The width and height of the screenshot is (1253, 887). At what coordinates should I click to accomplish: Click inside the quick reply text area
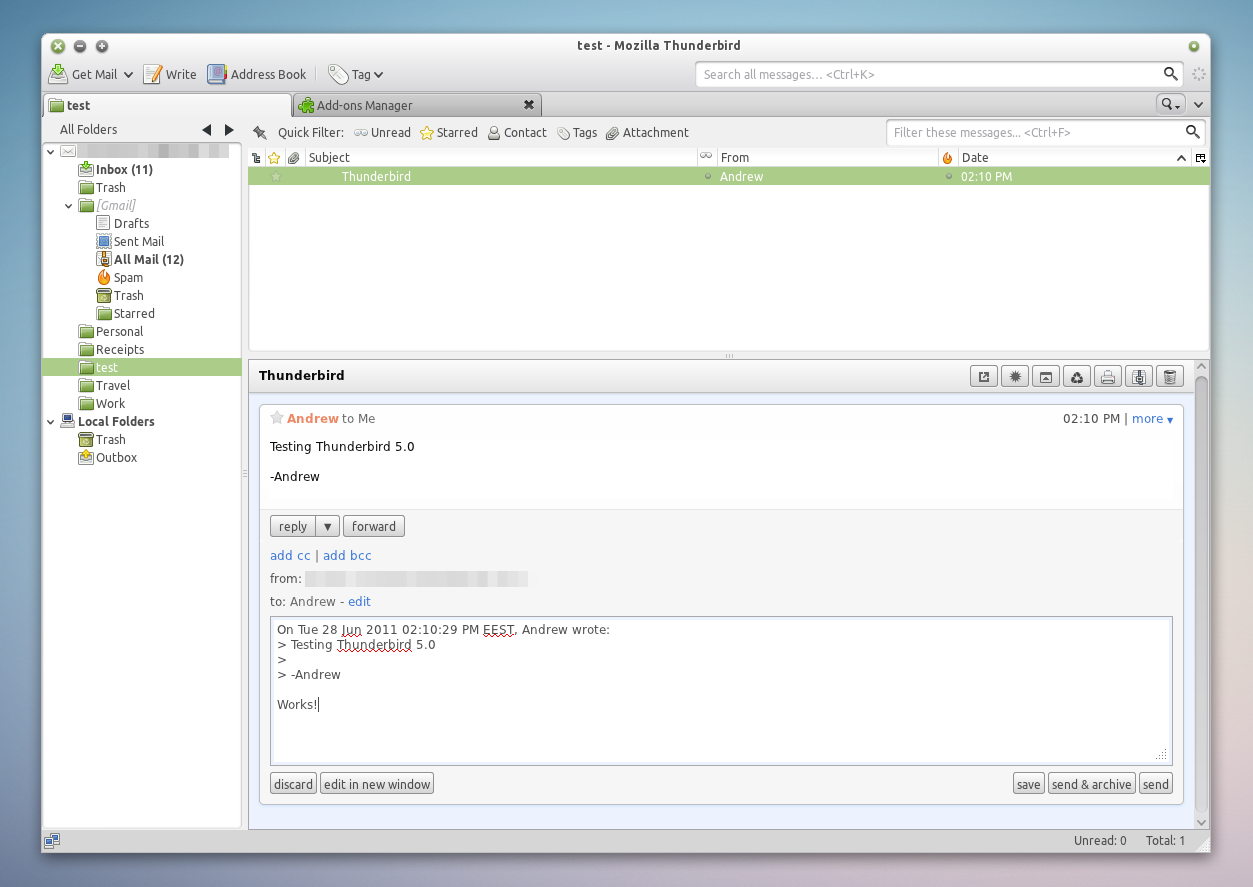(x=721, y=691)
